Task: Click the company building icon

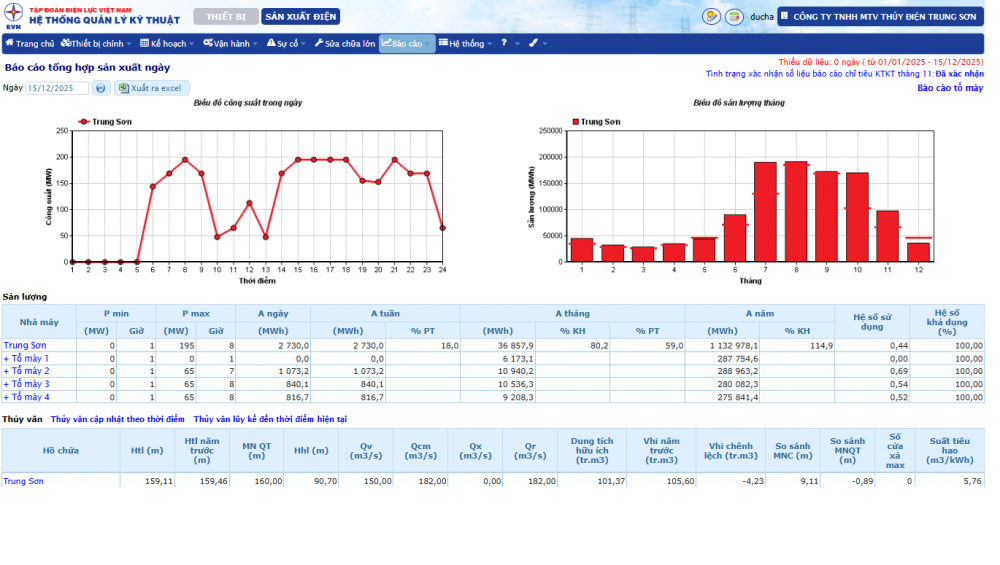Action: coord(784,16)
